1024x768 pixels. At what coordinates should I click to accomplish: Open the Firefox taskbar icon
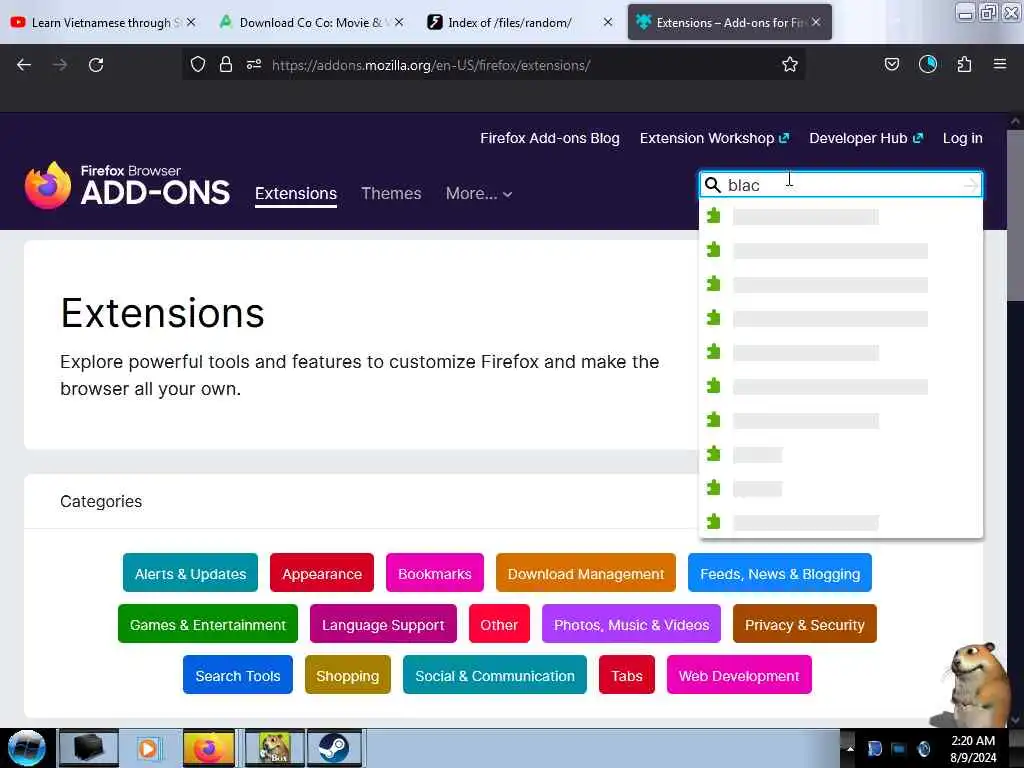click(208, 748)
